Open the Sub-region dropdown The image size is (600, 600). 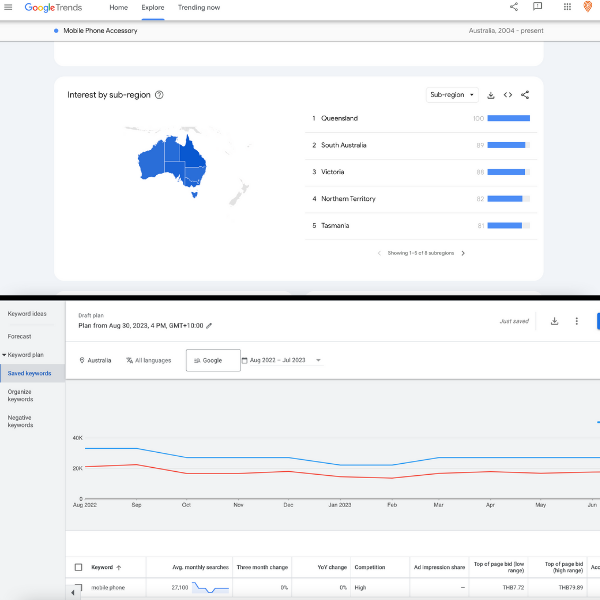[x=452, y=95]
